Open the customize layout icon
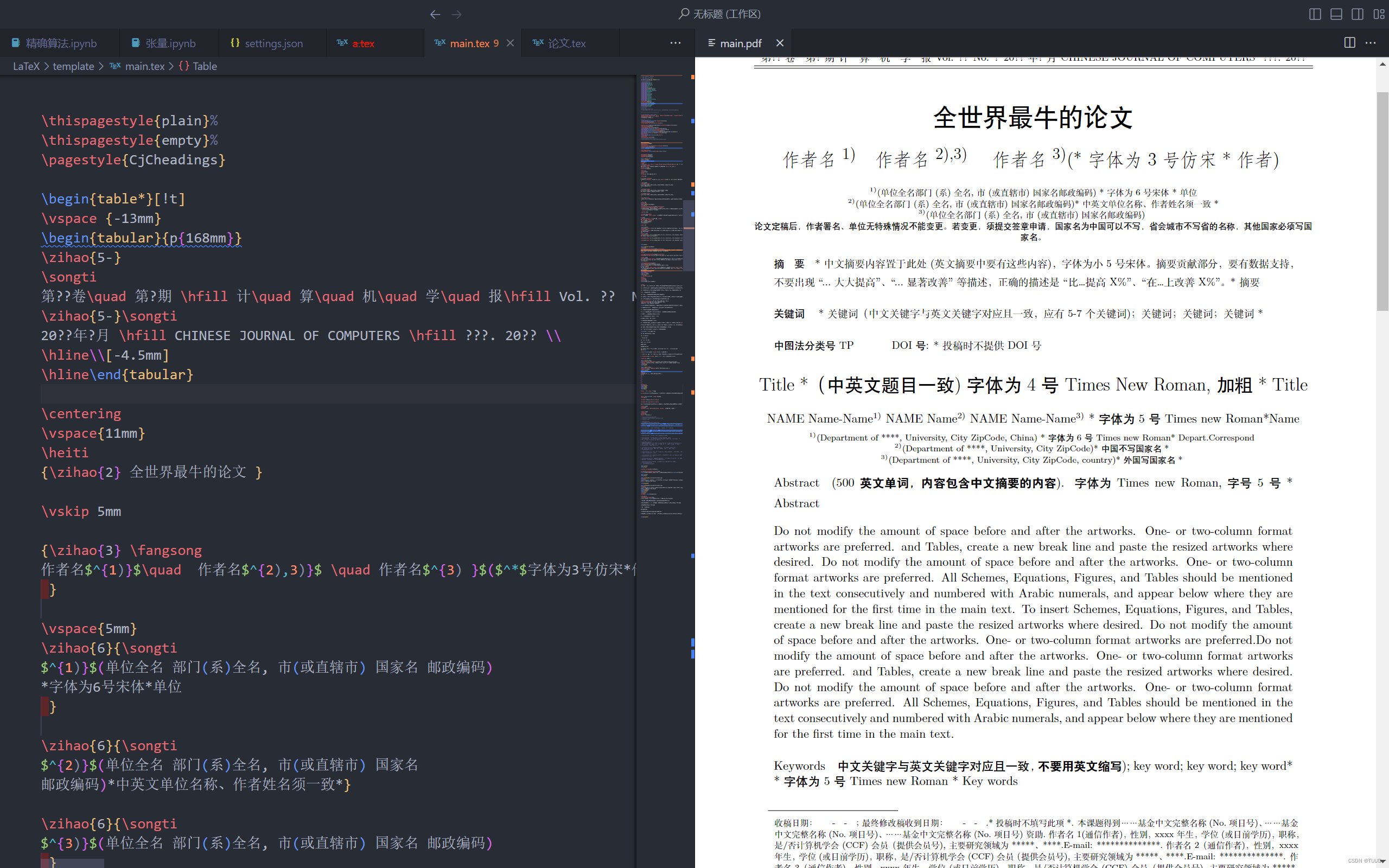This screenshot has height=868, width=1389. (x=1379, y=14)
